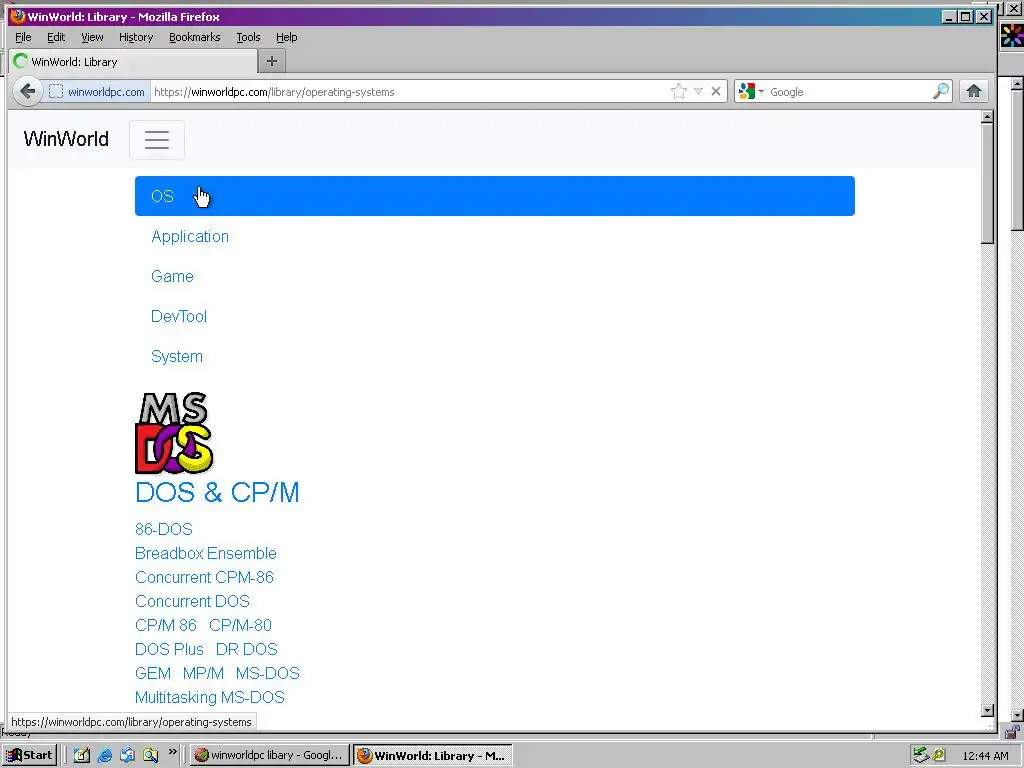Go to the Game category
Image resolution: width=1024 pixels, height=768 pixels.
172,276
